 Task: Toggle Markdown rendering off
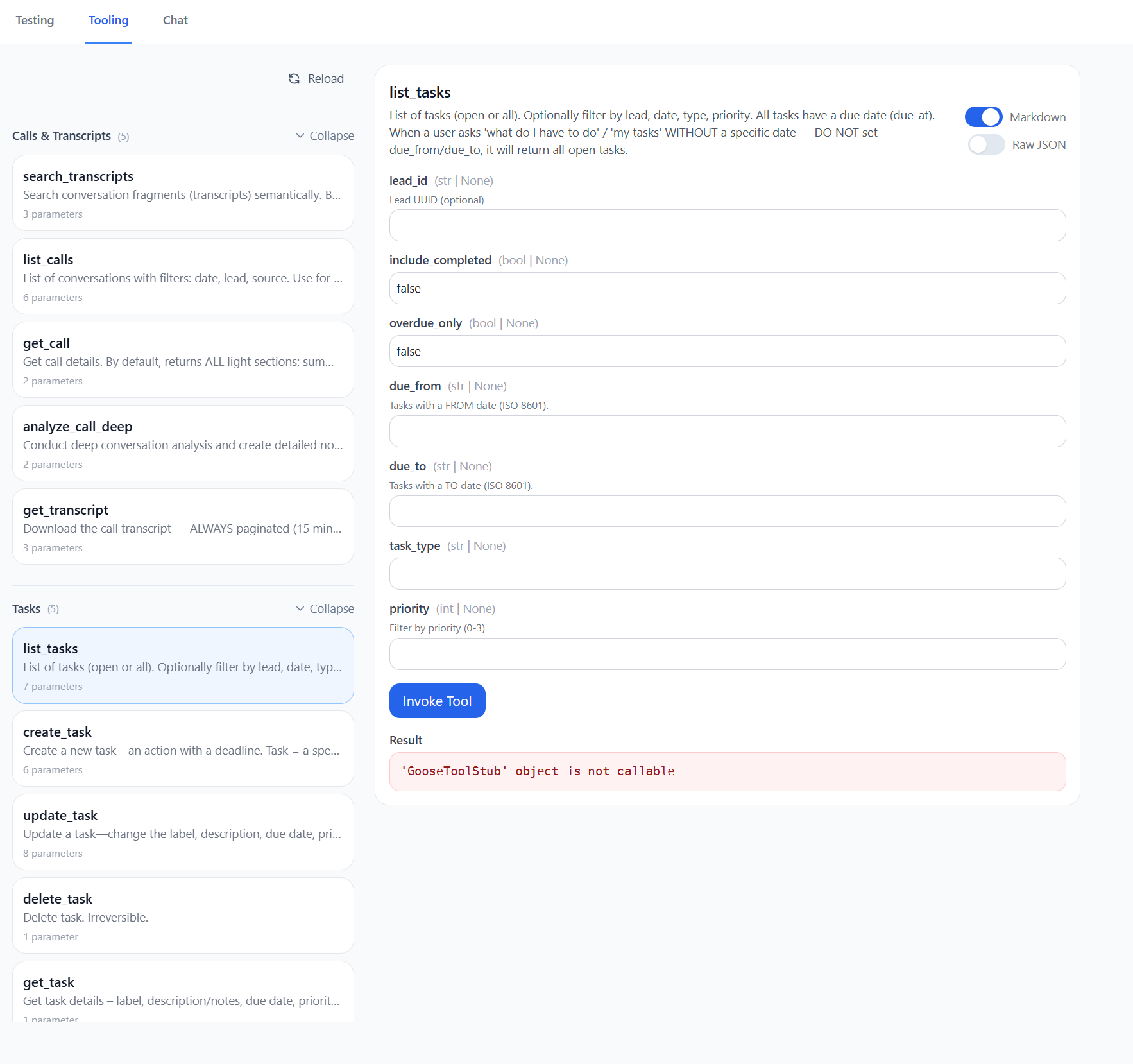click(x=985, y=117)
